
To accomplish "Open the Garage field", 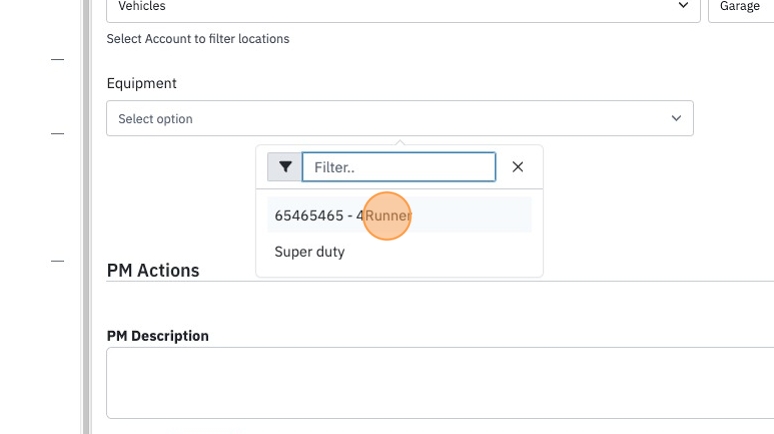I will [x=741, y=7].
